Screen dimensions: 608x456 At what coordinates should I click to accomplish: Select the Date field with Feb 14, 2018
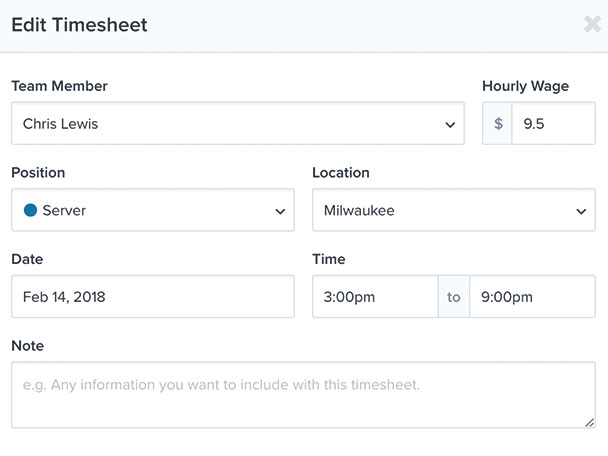point(153,297)
